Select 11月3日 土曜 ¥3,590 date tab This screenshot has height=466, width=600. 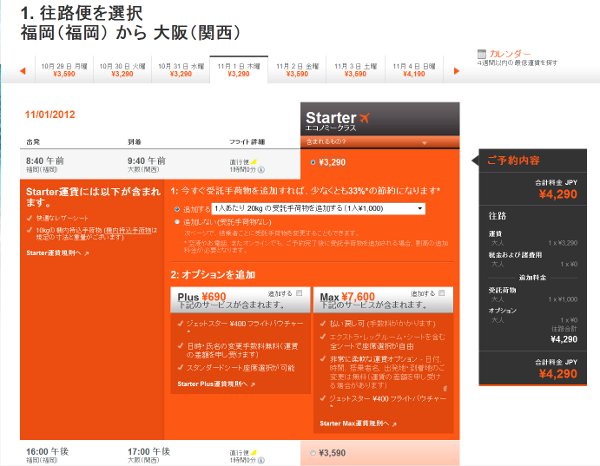(355, 70)
